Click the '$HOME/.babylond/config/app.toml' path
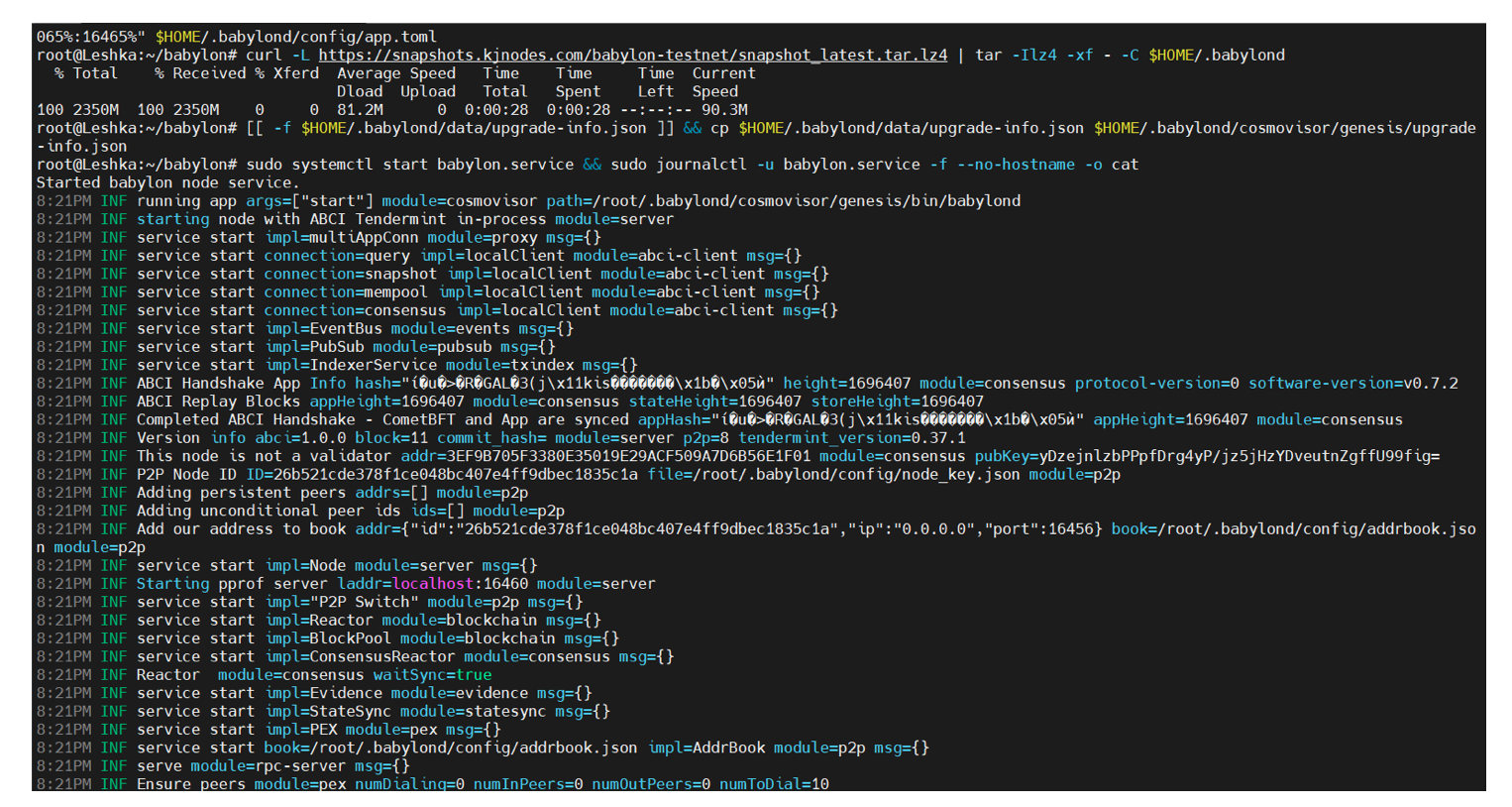 pyautogui.click(x=296, y=37)
